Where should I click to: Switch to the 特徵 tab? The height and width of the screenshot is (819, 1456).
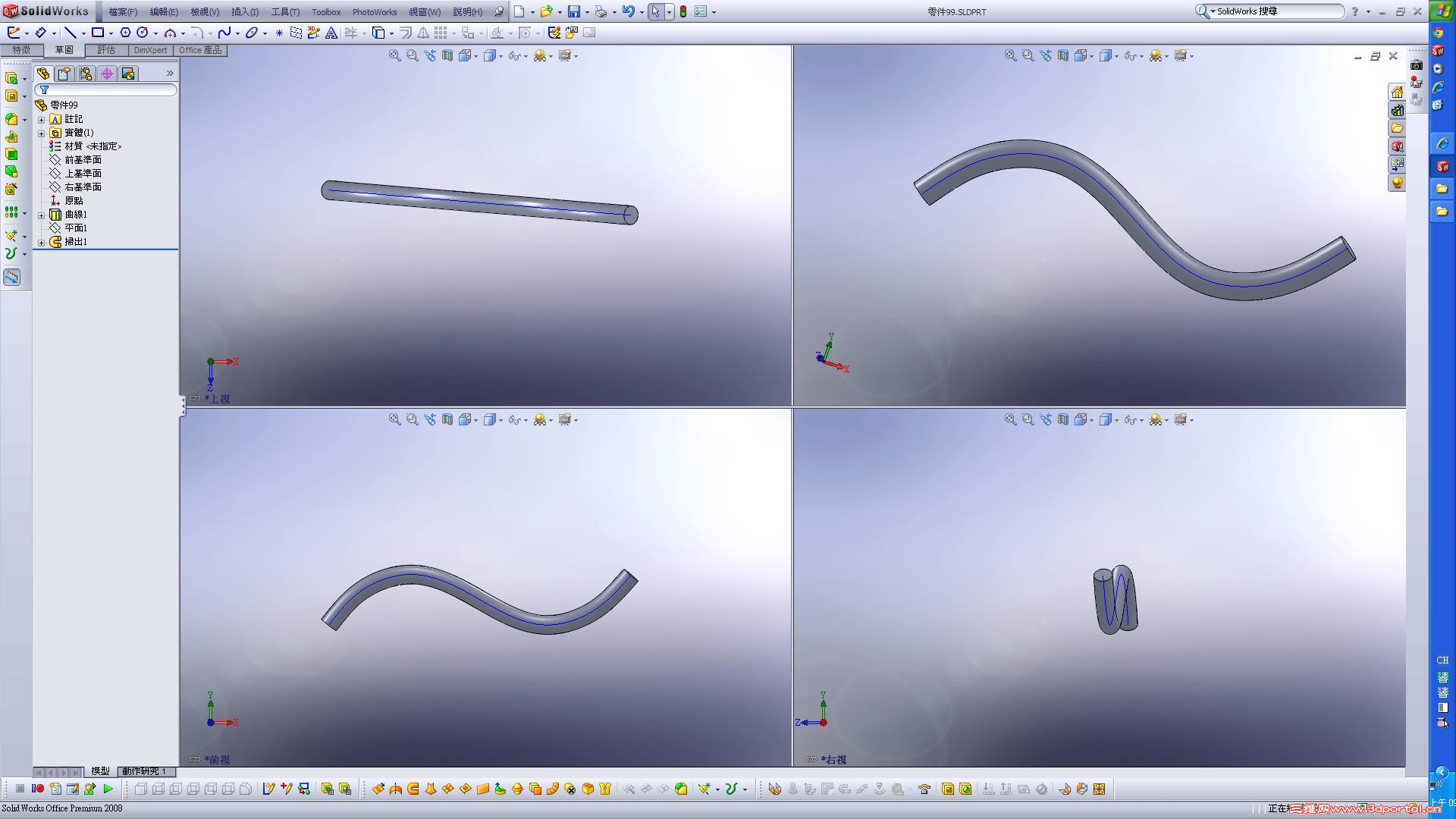tap(21, 50)
